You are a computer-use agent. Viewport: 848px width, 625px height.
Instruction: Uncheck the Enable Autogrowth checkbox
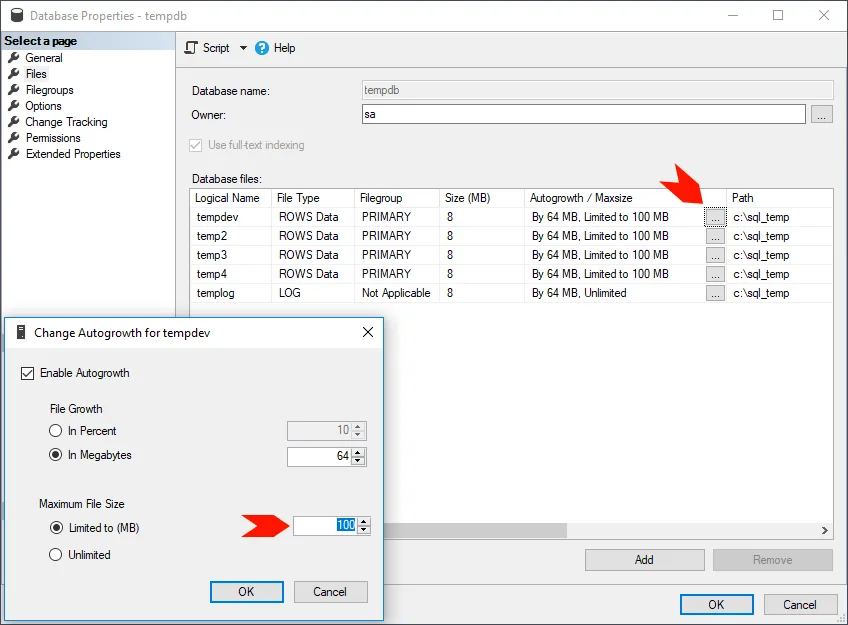click(x=28, y=373)
